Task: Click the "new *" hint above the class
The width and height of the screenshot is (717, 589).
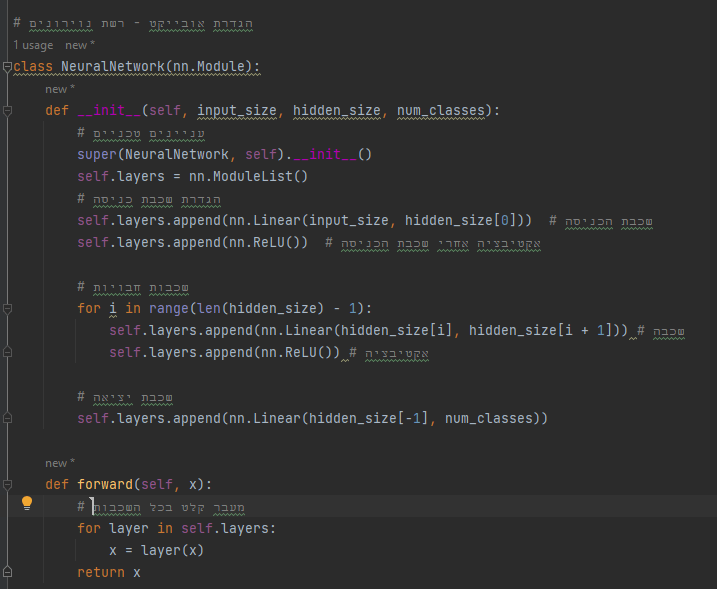Action: tap(80, 45)
